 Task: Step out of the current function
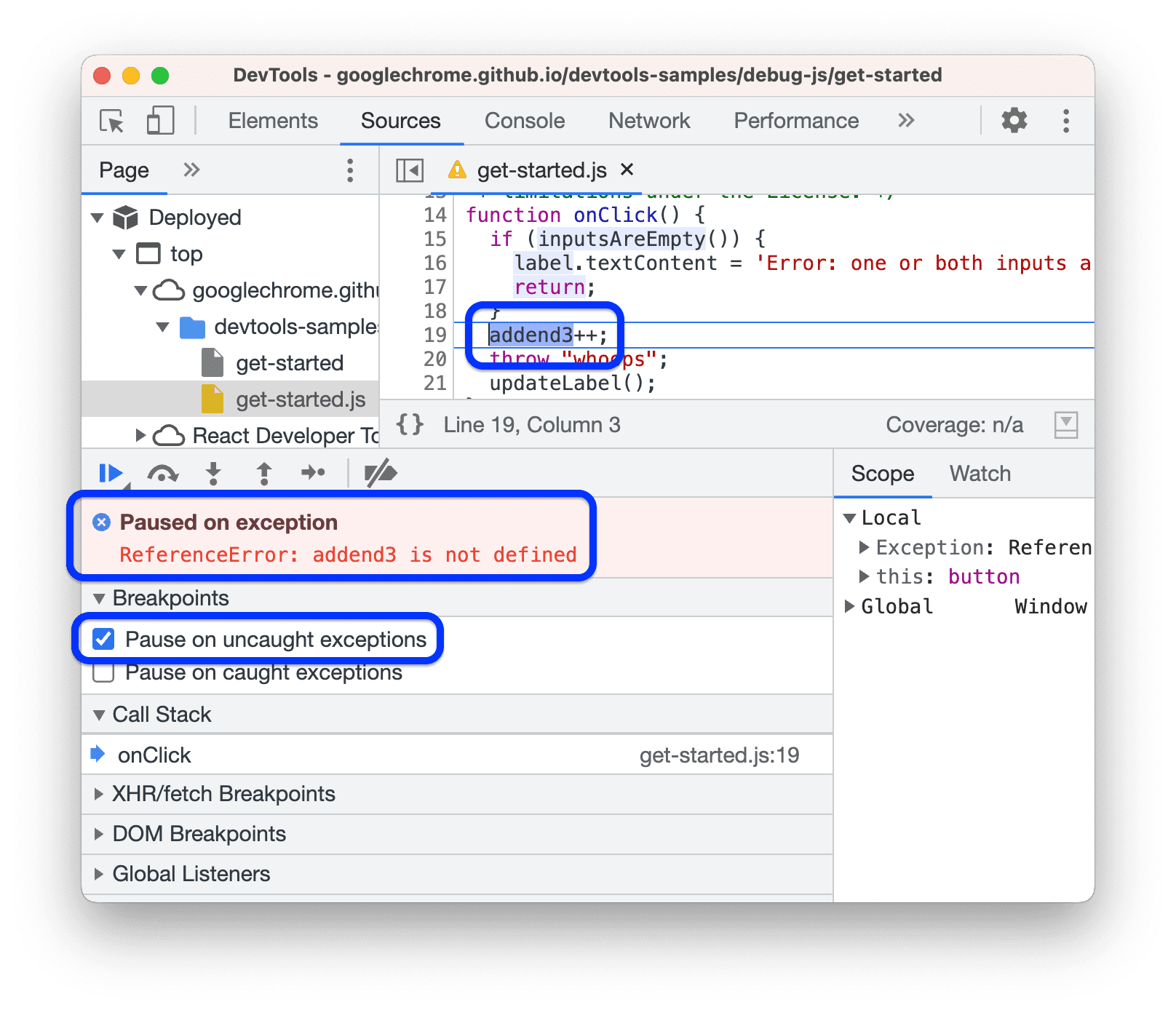pyautogui.click(x=263, y=474)
